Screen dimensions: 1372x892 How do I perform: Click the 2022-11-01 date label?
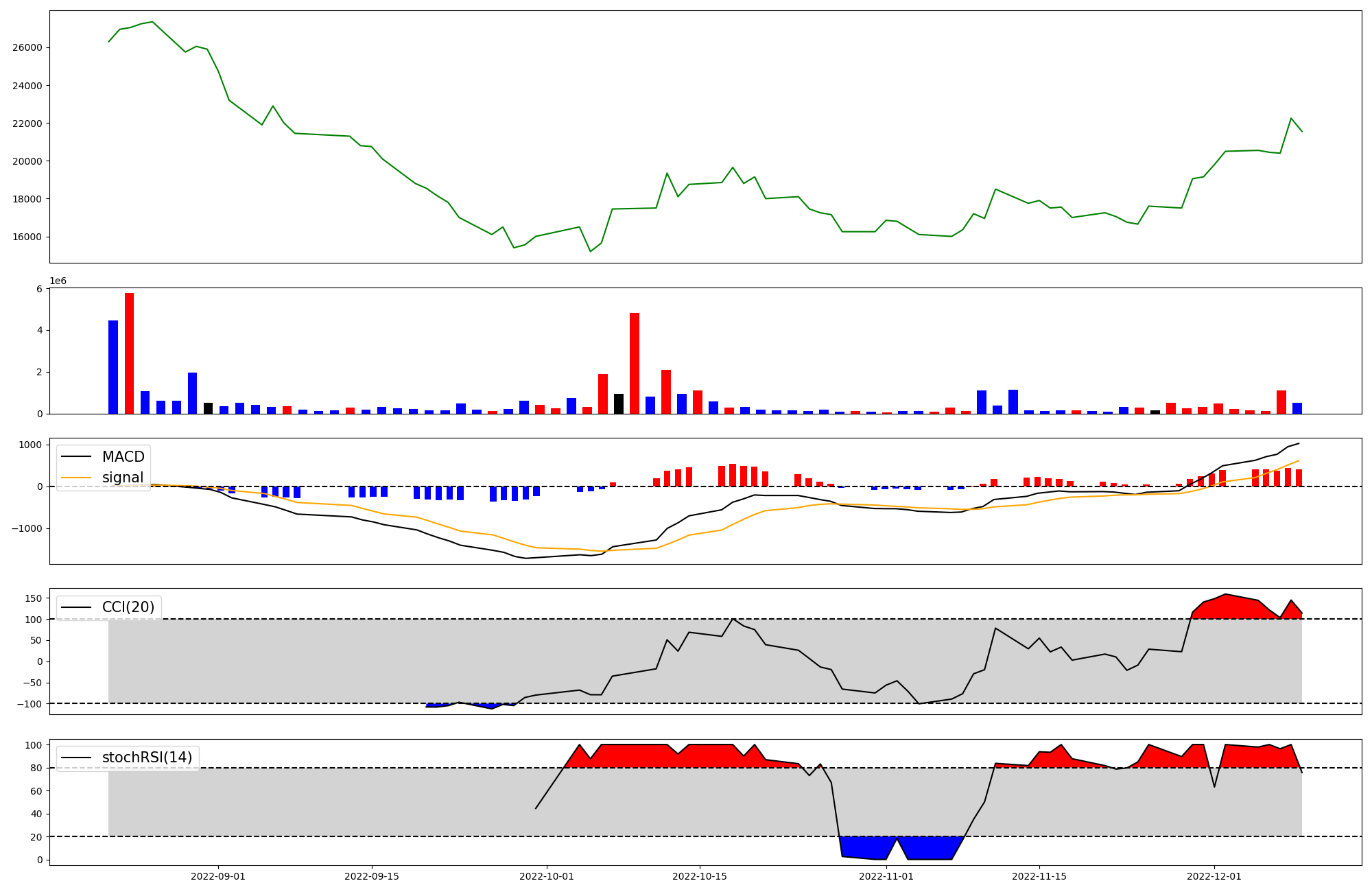pyautogui.click(x=886, y=876)
